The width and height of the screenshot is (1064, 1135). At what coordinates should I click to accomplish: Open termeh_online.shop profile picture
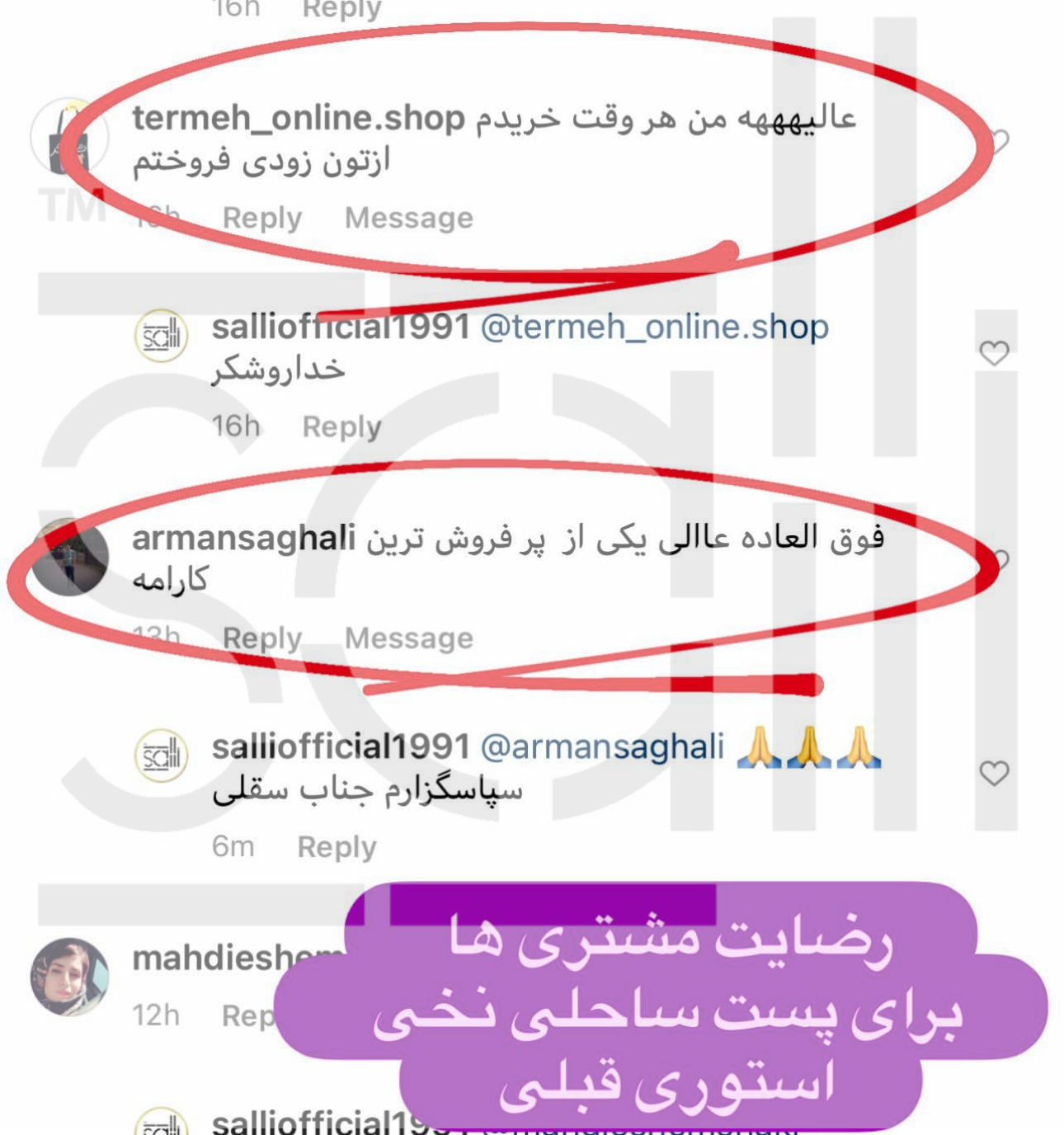(69, 136)
